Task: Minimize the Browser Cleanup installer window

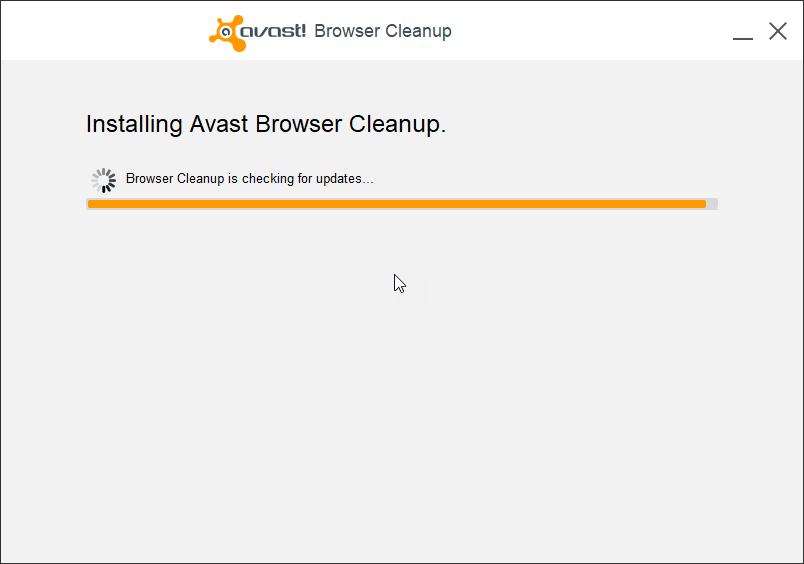Action: pos(742,32)
